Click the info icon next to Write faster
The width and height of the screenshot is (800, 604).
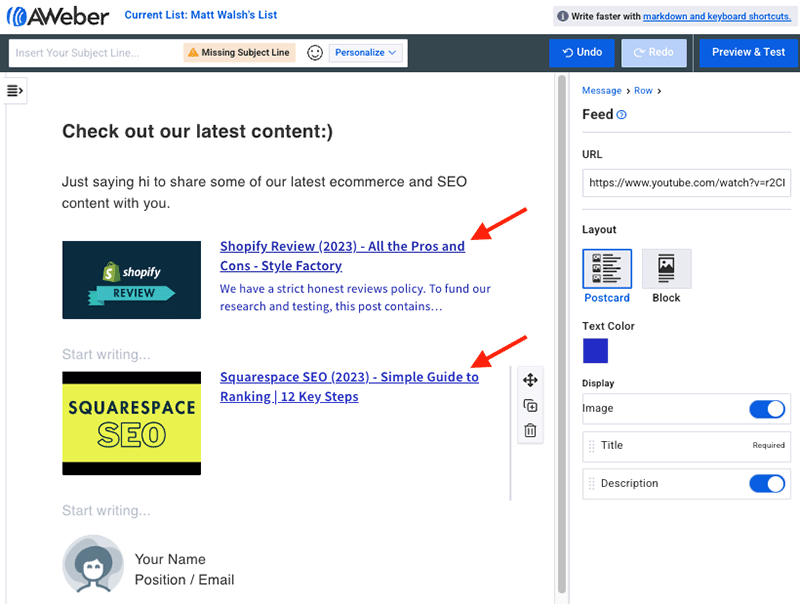pyautogui.click(x=562, y=16)
